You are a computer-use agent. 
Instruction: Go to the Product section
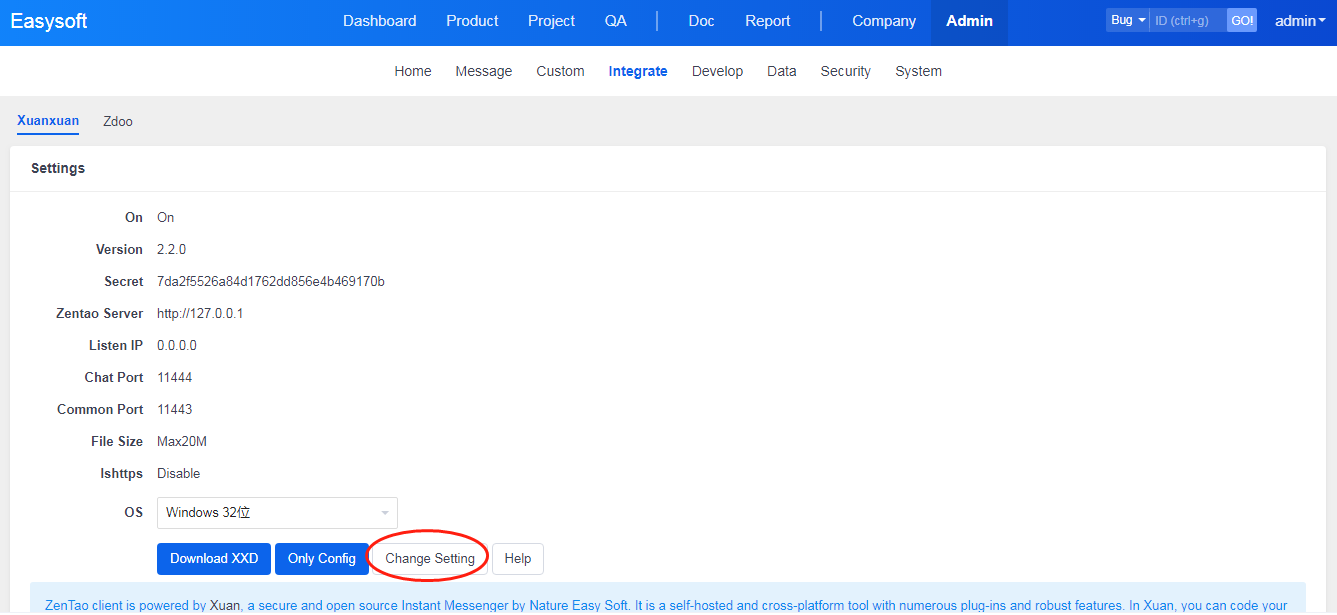tap(472, 21)
